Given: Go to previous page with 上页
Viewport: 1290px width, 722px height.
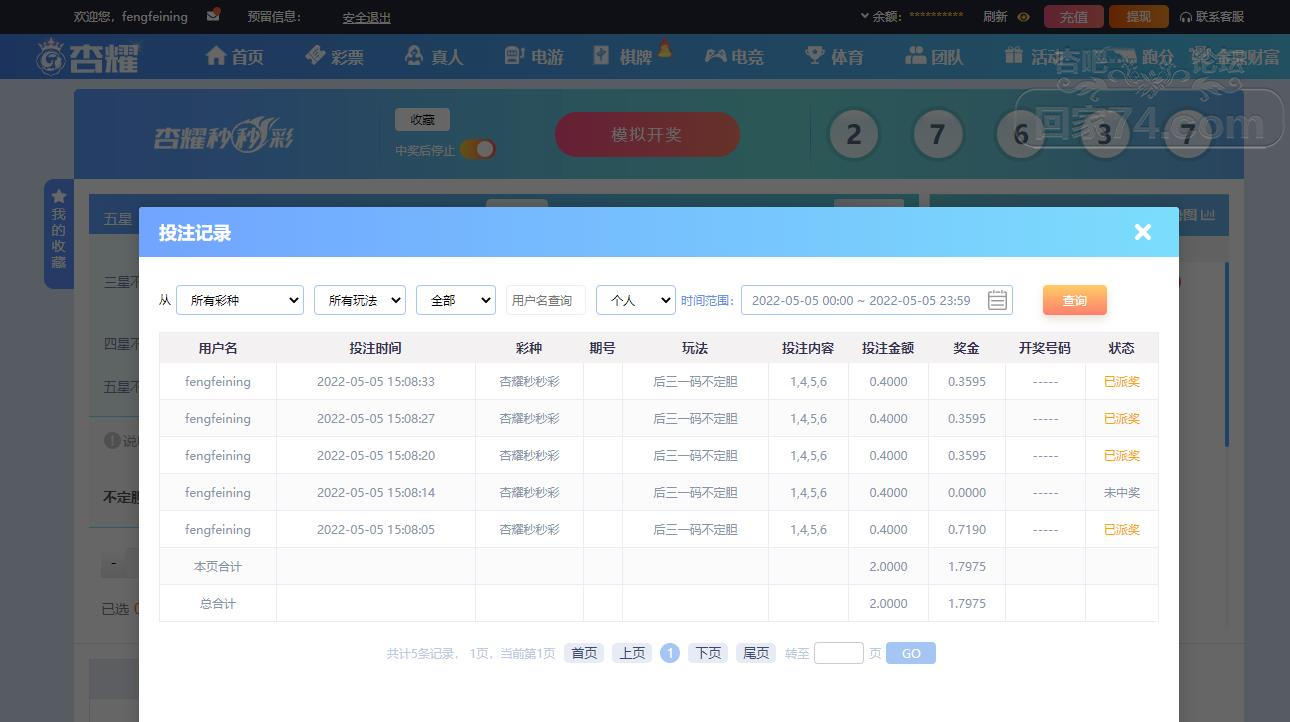Looking at the screenshot, I should click(x=632, y=653).
